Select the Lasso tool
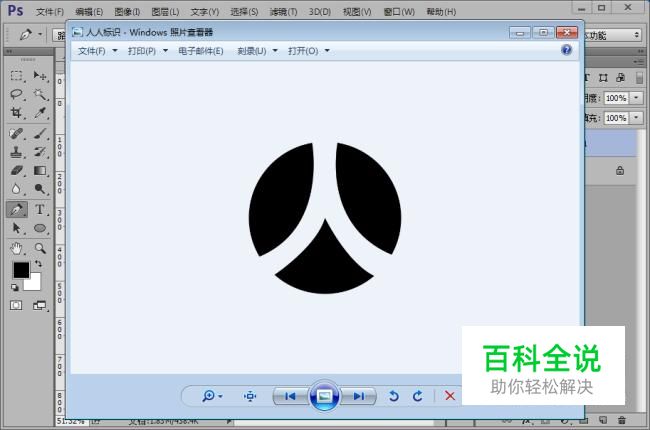Image resolution: width=650 pixels, height=430 pixels. point(17,94)
